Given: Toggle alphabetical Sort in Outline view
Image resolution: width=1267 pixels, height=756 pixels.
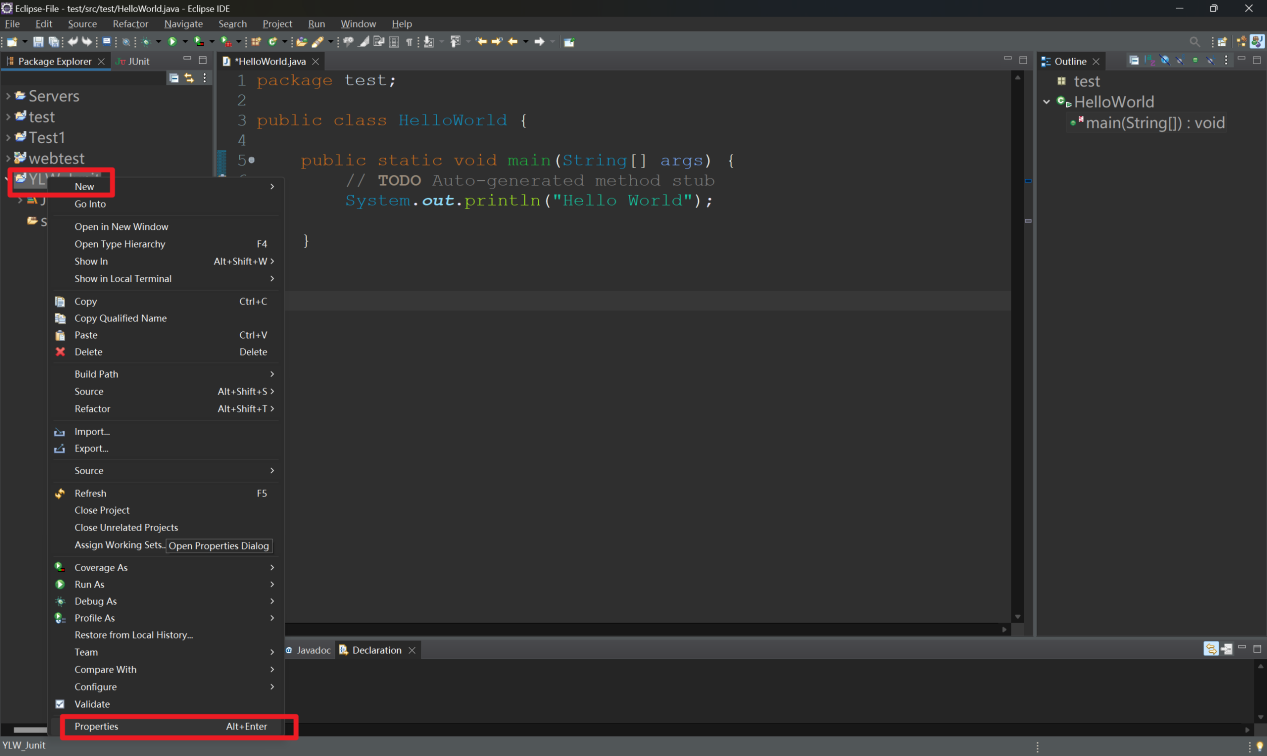Looking at the screenshot, I should click(x=1150, y=60).
